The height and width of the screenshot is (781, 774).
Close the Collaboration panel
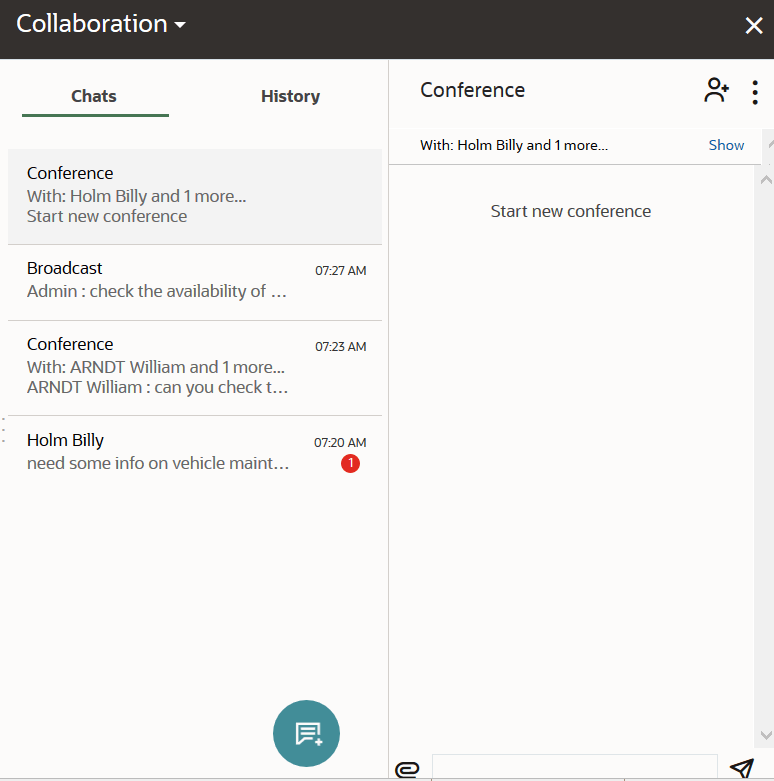(754, 25)
